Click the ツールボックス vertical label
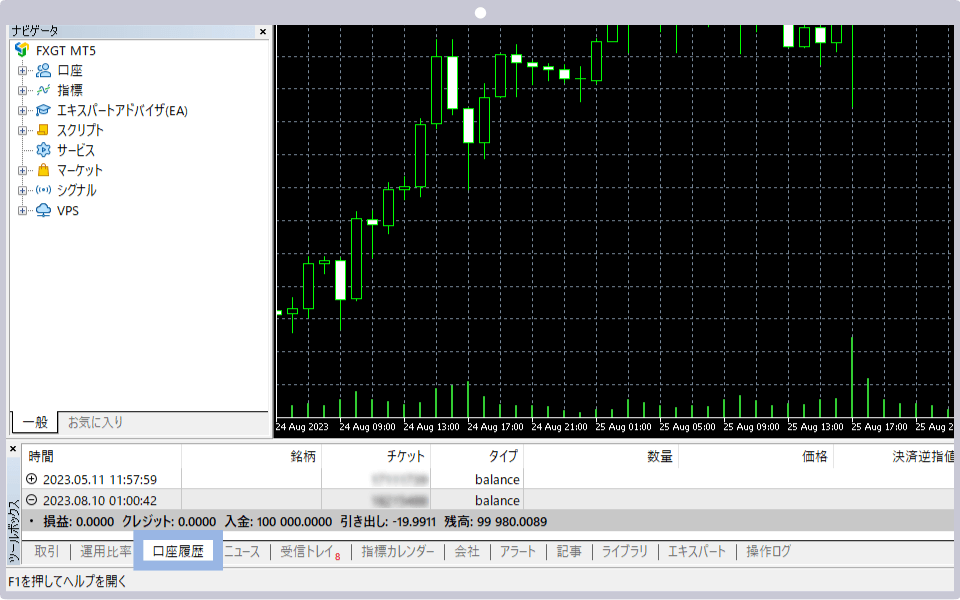Viewport: 960px width, 600px height. pos(13,531)
